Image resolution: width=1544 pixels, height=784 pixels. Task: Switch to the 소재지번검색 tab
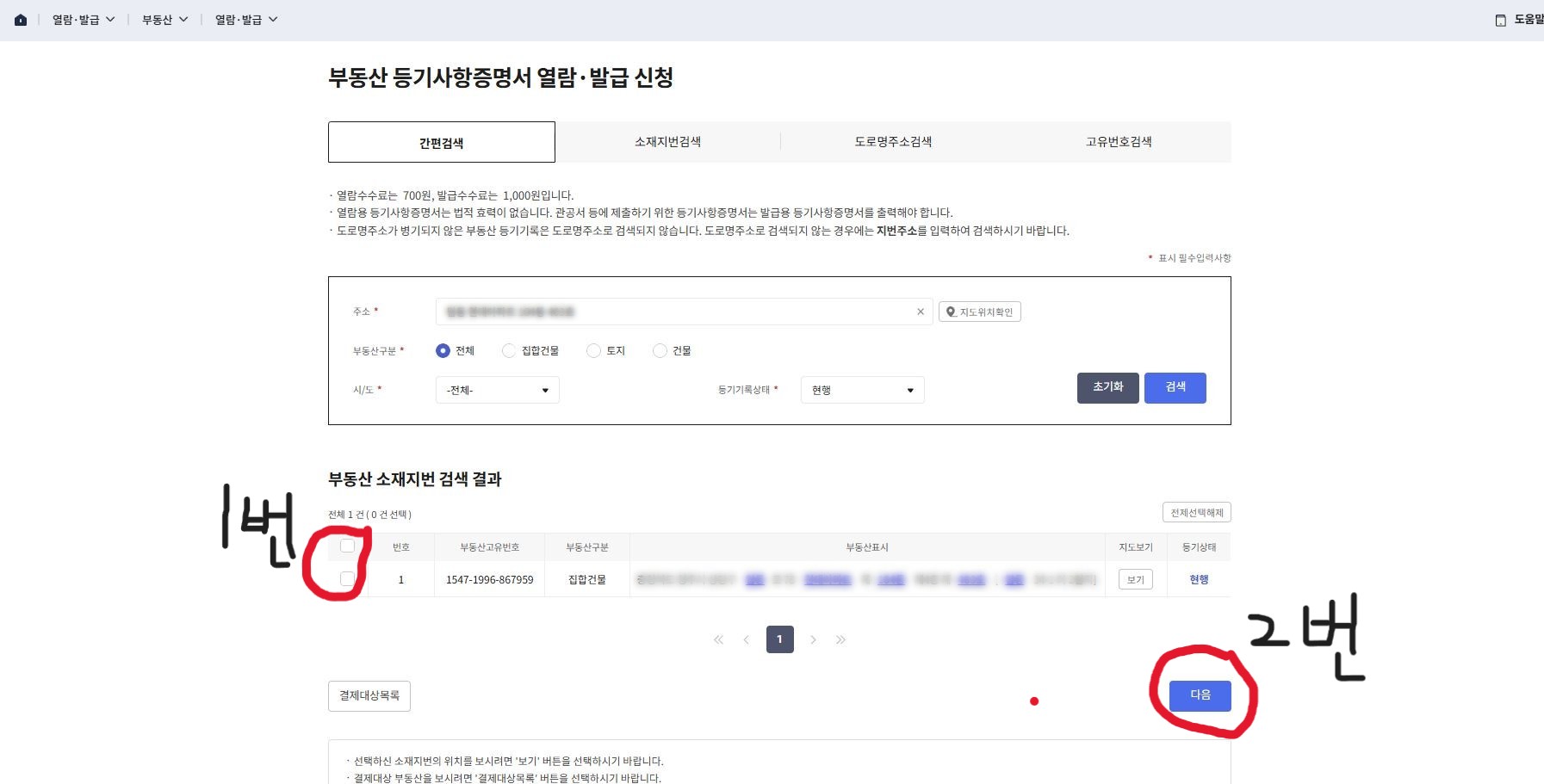[667, 141]
